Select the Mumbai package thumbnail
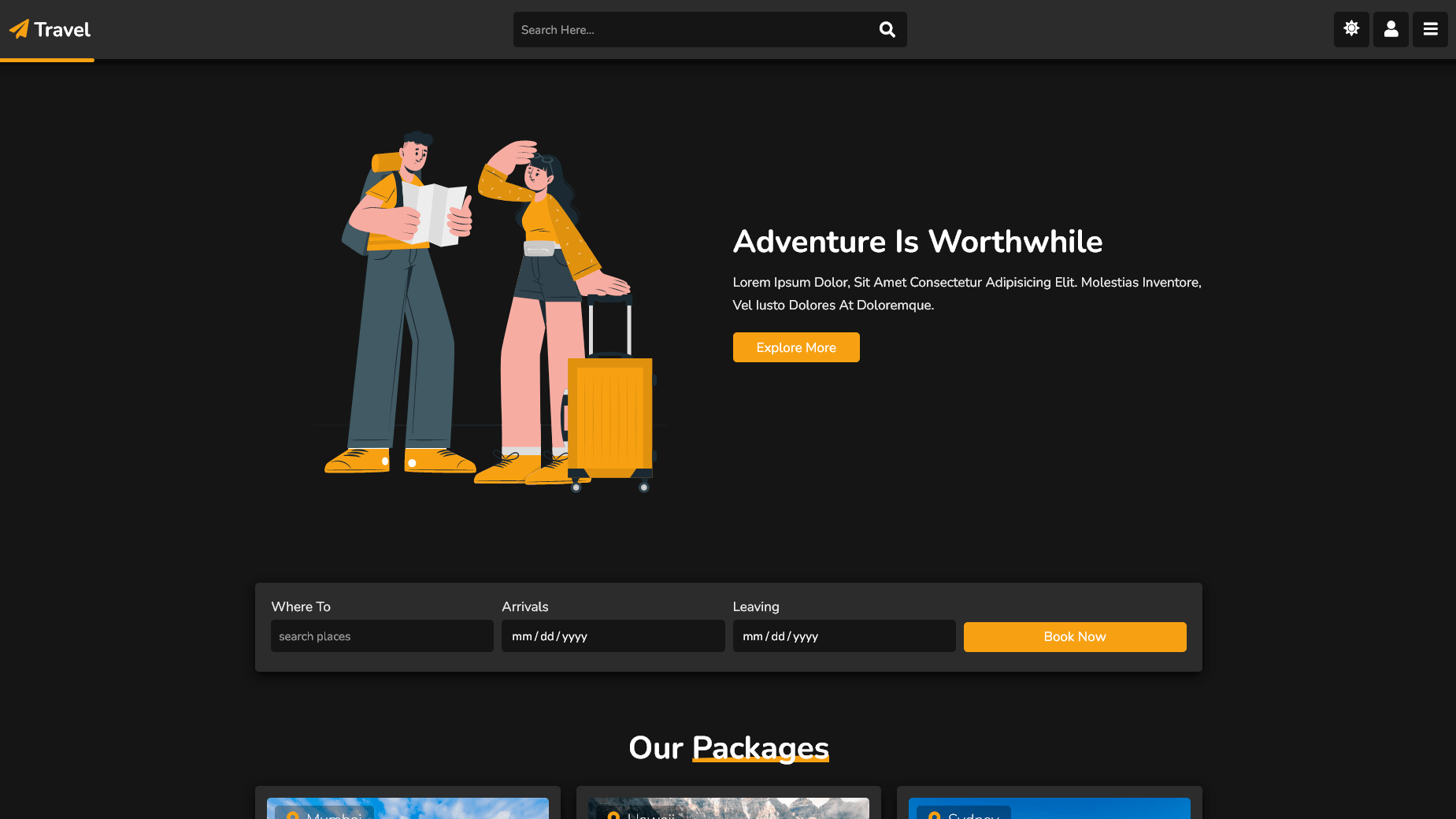 407,809
